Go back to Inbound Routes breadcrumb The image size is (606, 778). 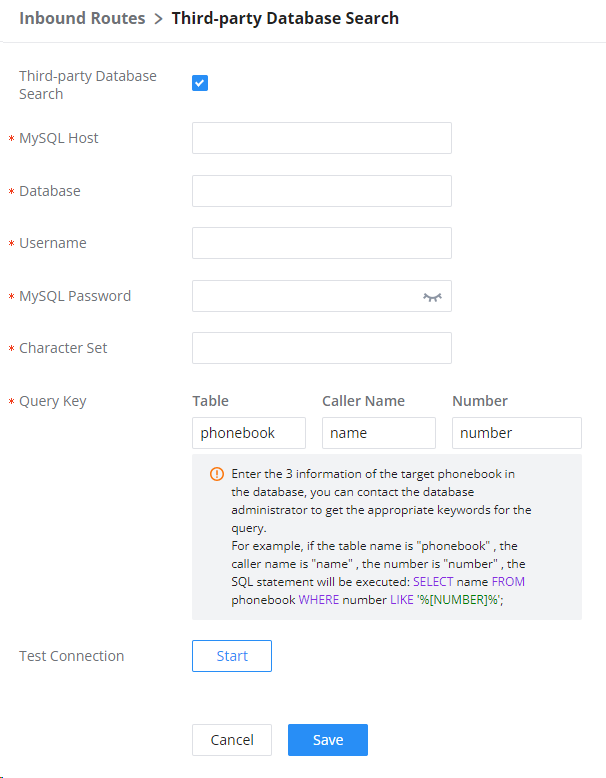[x=82, y=18]
